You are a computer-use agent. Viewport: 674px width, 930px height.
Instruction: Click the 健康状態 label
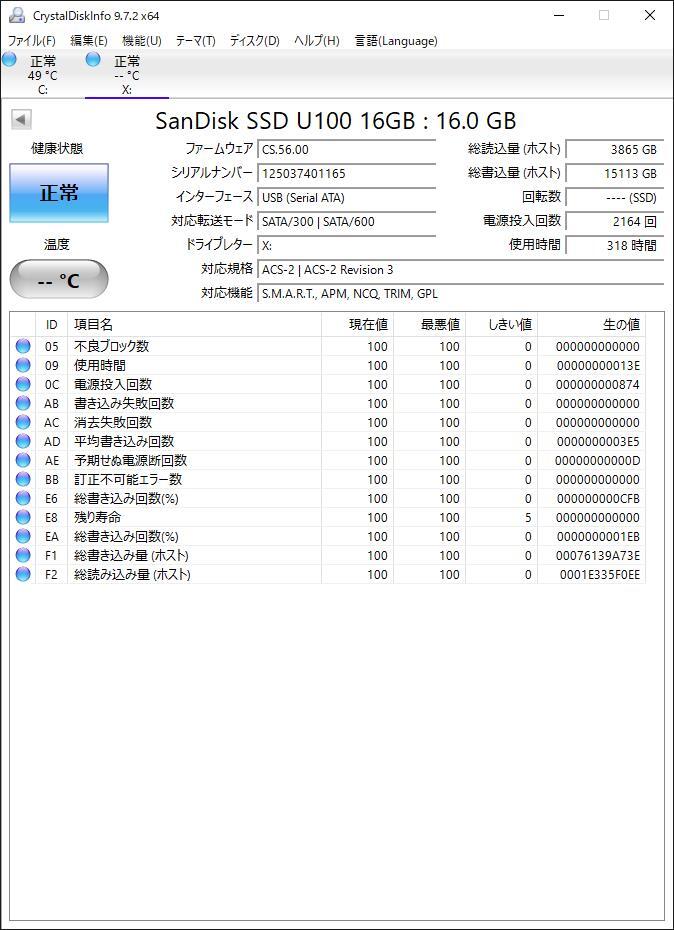(x=57, y=149)
